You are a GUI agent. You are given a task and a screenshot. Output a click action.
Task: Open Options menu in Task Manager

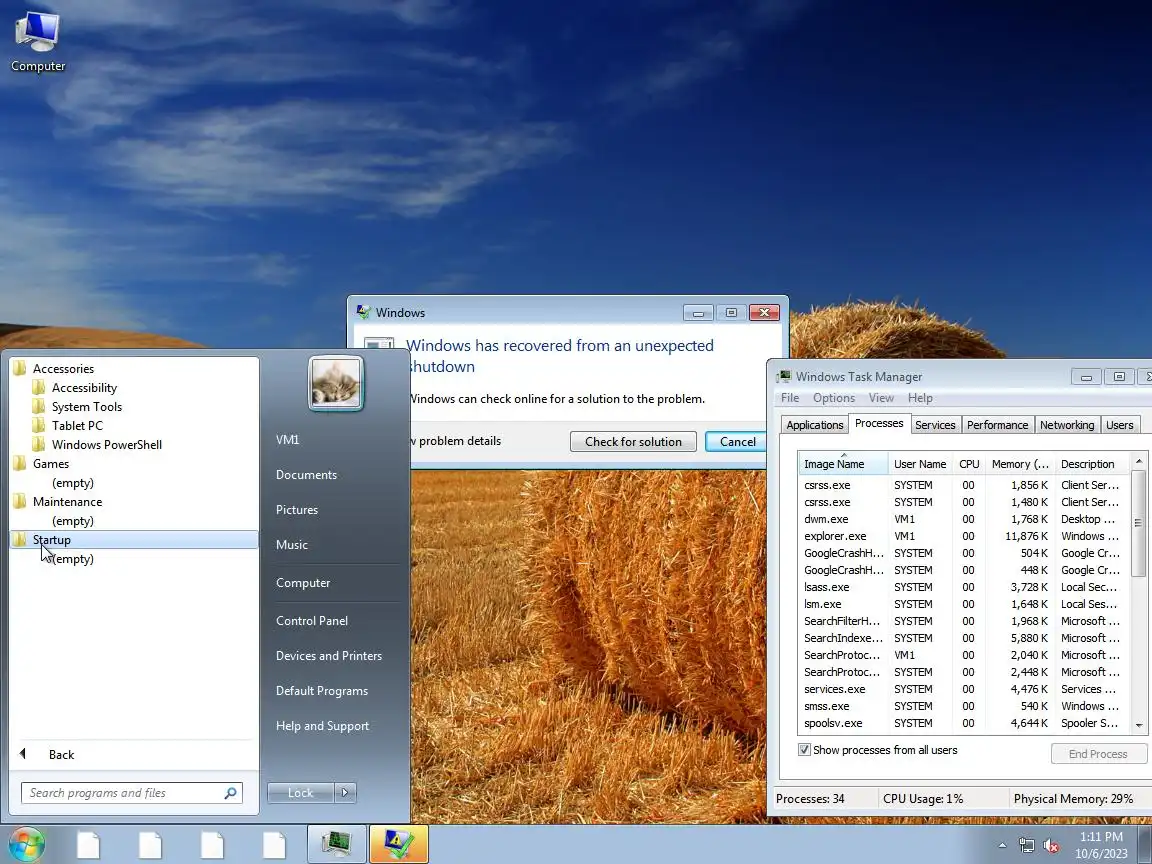click(x=834, y=397)
